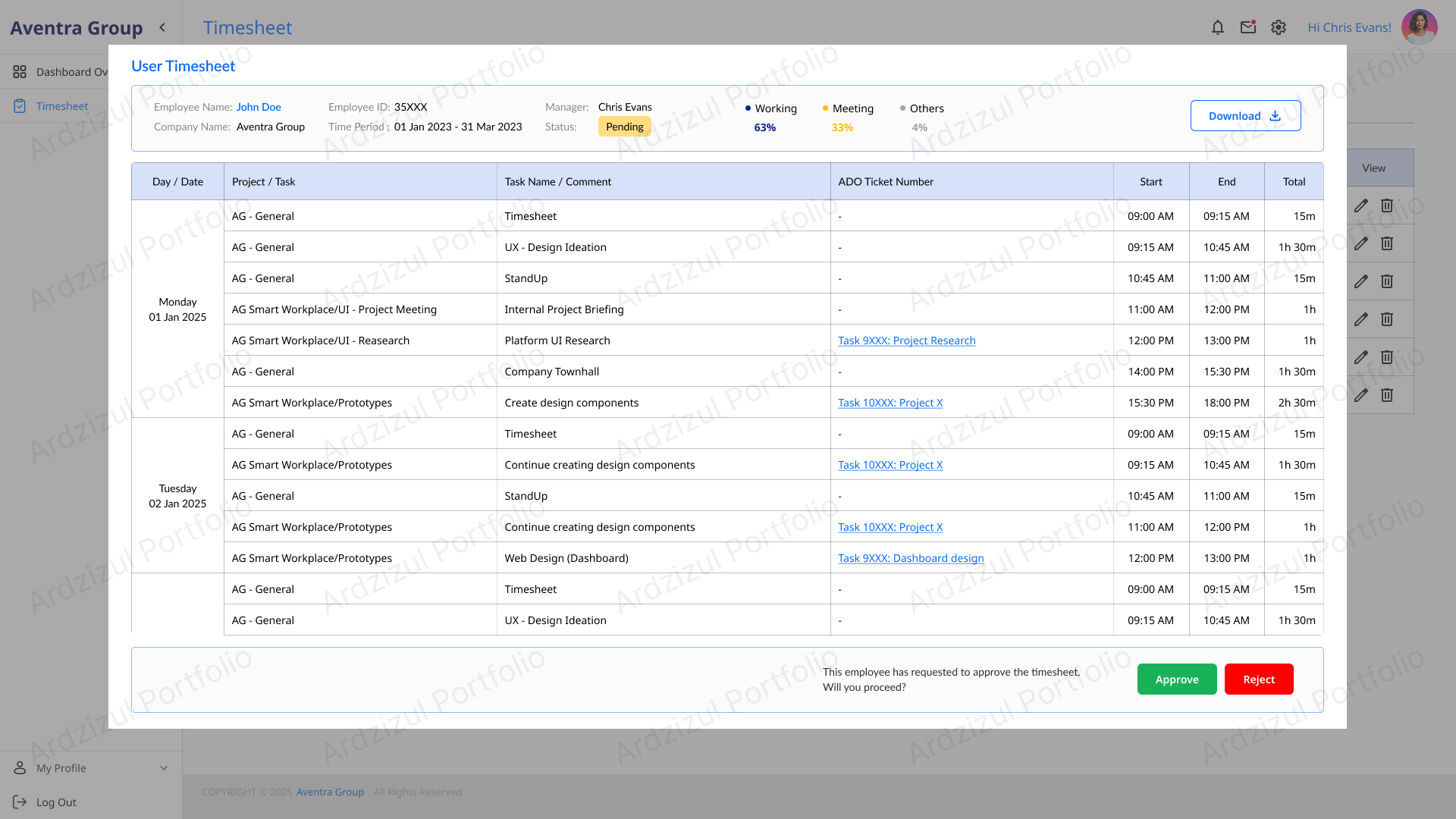Click the Web Design (Dashboard) task cell

(664, 558)
